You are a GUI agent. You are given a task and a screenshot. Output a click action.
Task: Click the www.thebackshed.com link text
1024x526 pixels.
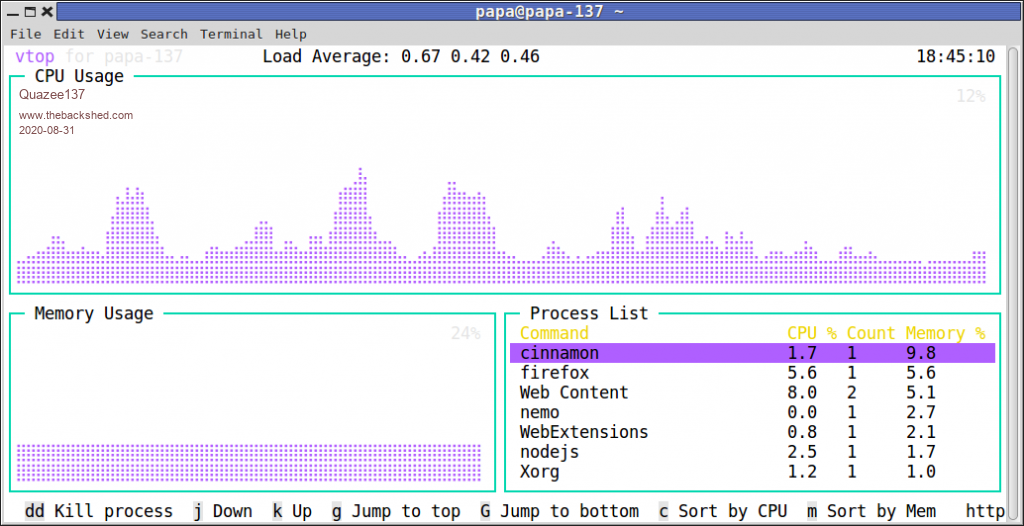click(76, 115)
